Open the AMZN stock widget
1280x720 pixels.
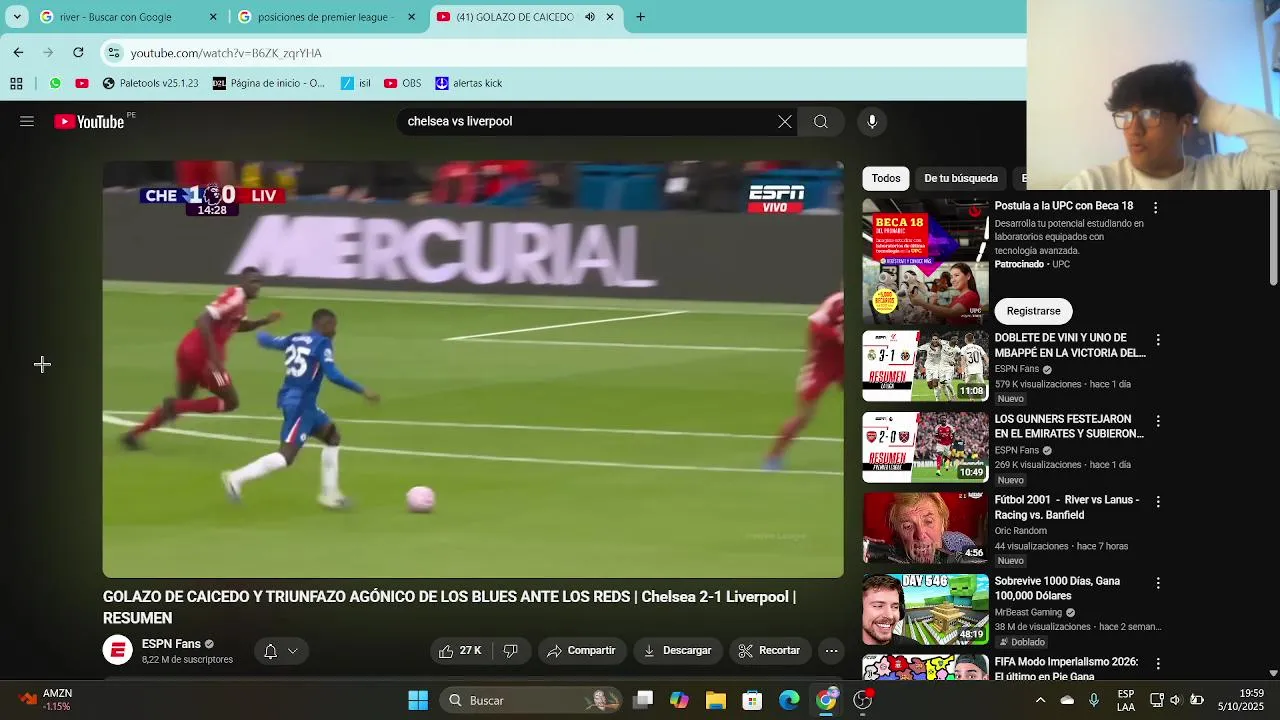tap(45, 700)
